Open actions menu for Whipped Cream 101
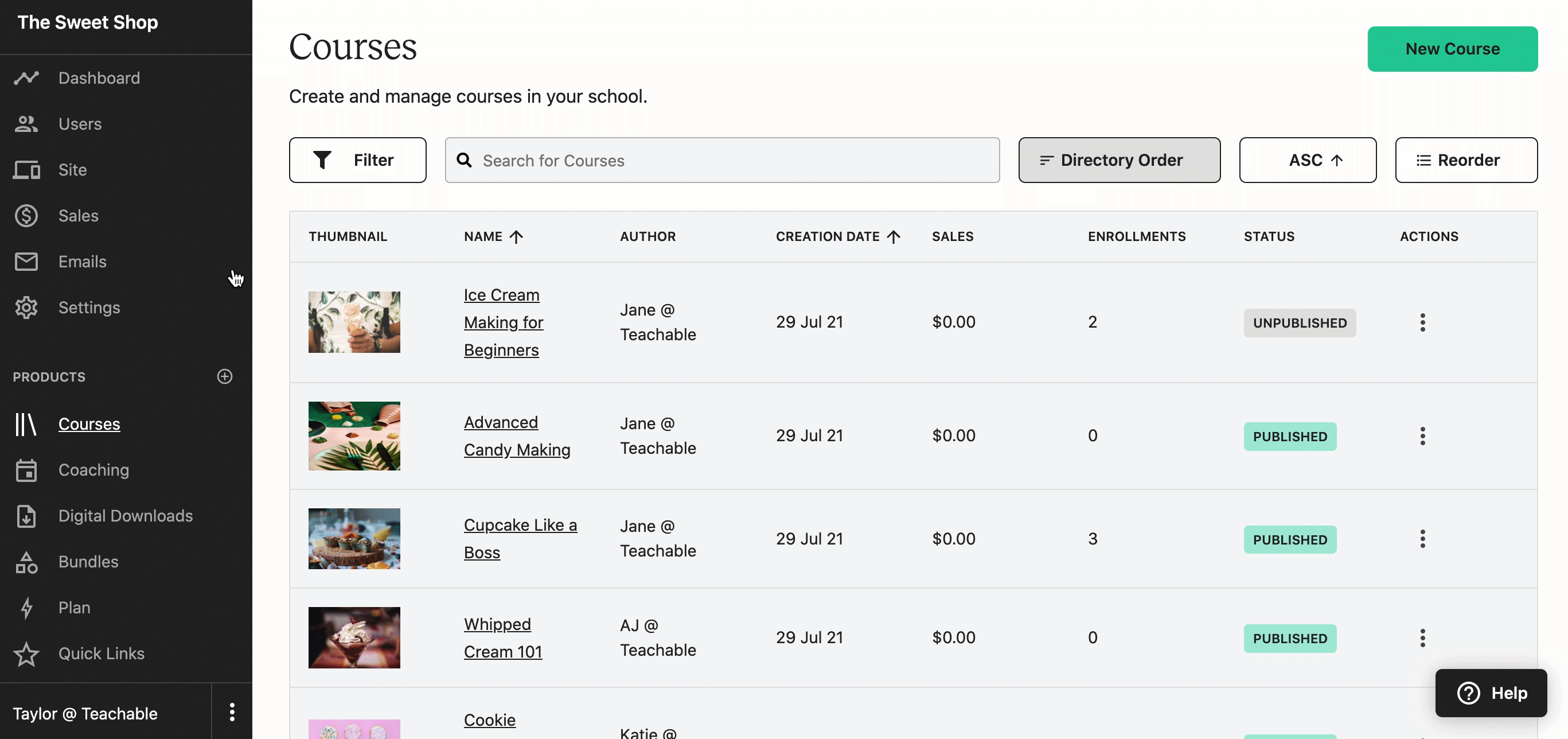The image size is (1568, 739). tap(1422, 638)
